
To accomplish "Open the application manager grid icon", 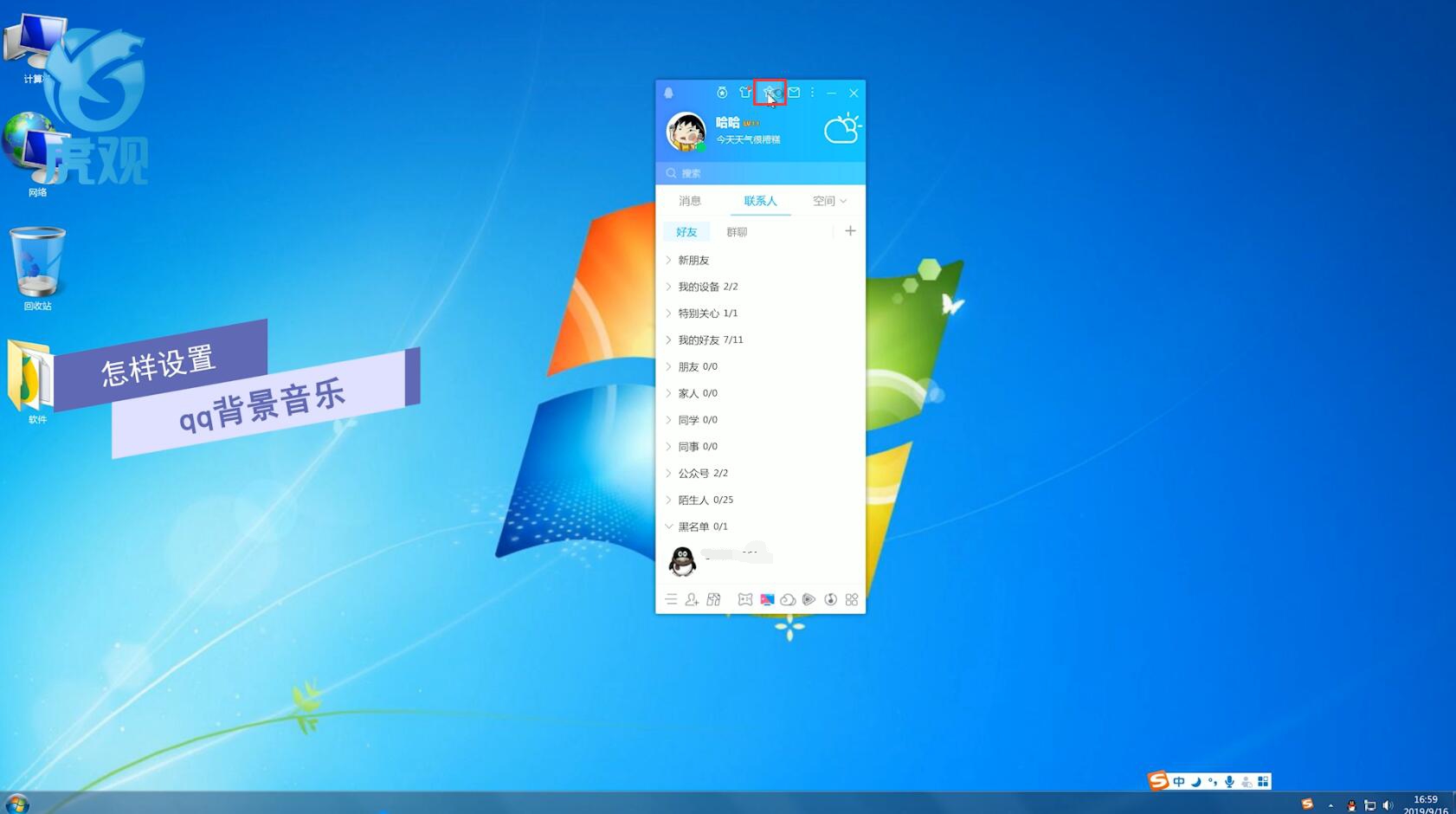I will point(852,599).
